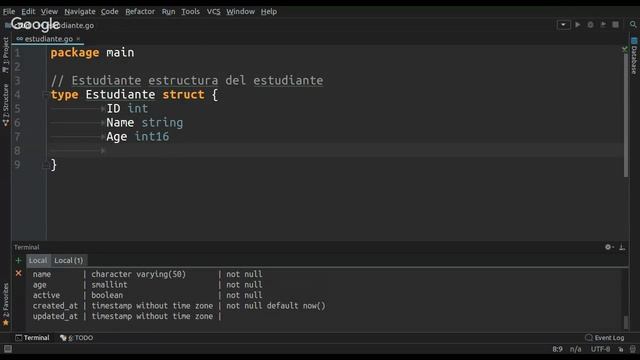
Task: Switch to the Local terminal tab
Action: (x=38, y=260)
